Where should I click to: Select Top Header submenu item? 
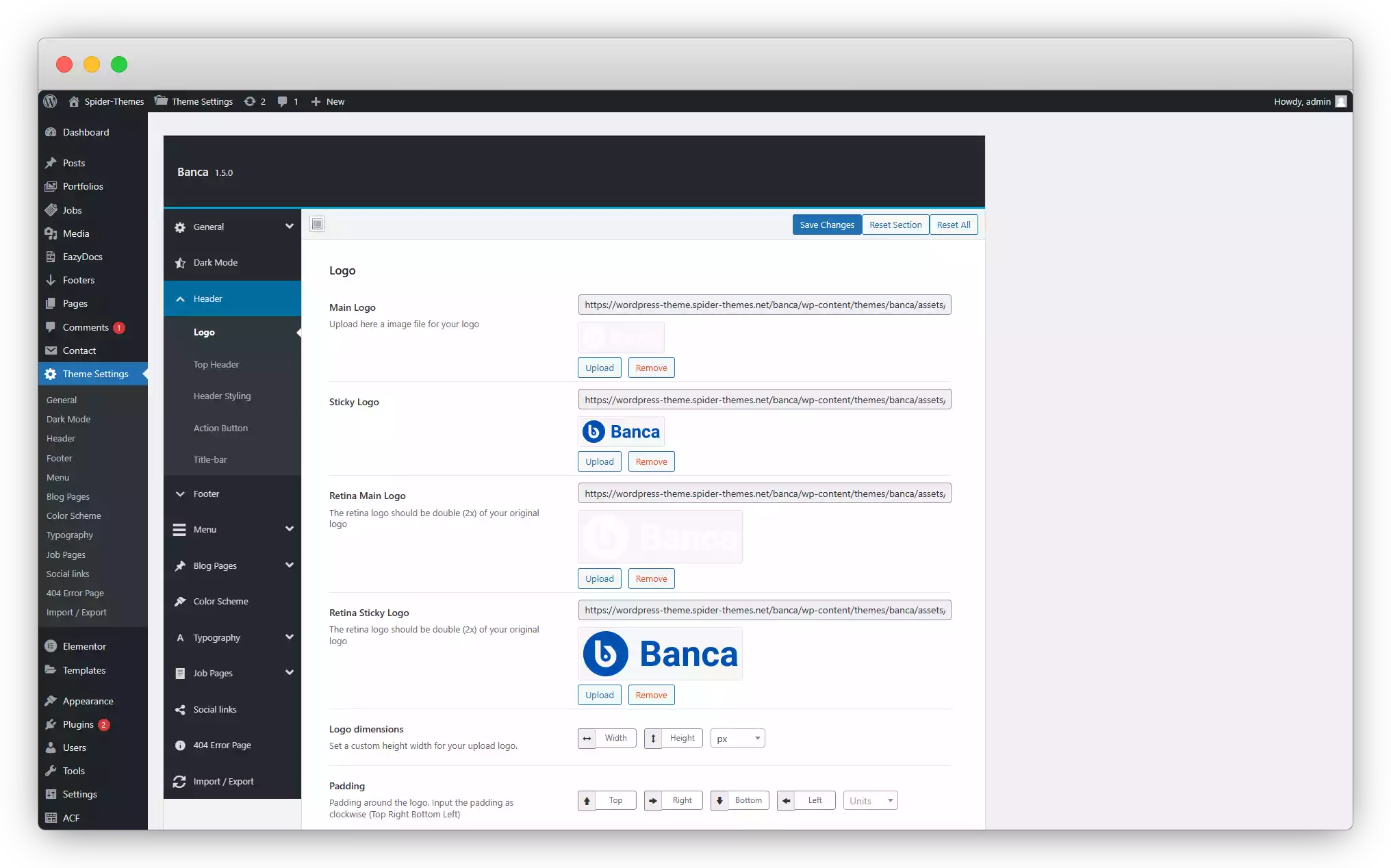tap(216, 364)
